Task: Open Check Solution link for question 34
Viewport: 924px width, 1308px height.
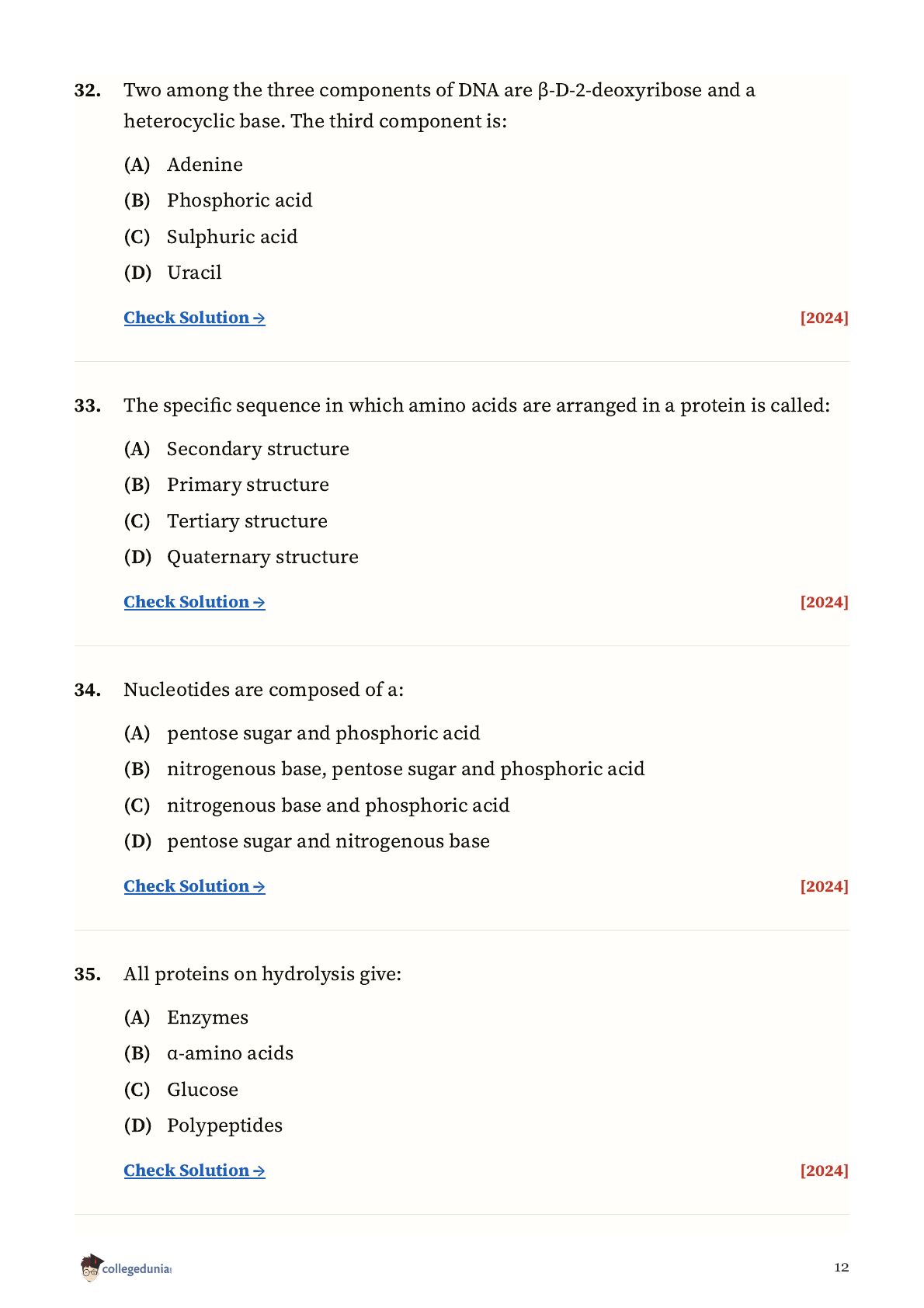Action: pyautogui.click(x=194, y=886)
